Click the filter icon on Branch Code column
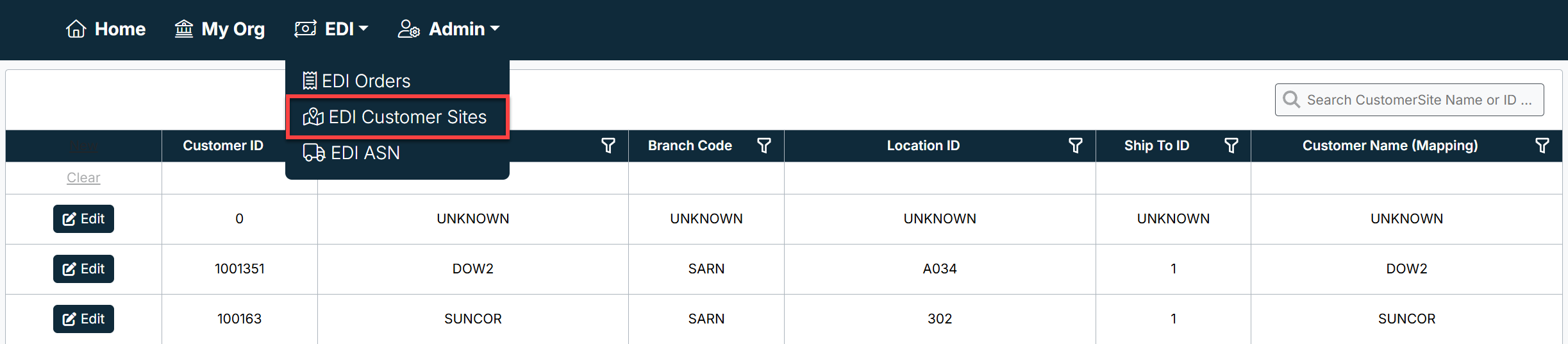The width and height of the screenshot is (1568, 344). 764,146
